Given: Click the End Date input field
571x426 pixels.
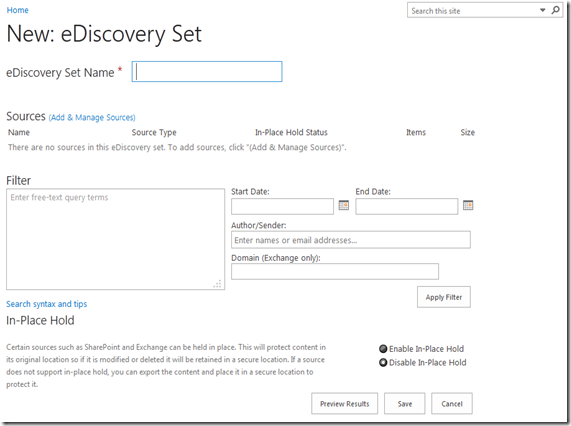Looking at the screenshot, I should pos(407,206).
